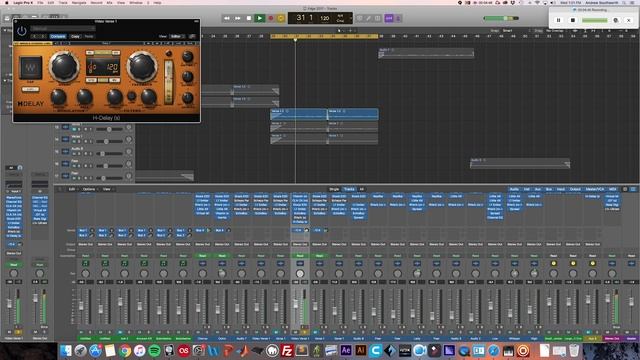Screen dimensions: 640x360
Task: Click the large Delay time knob
Action: (64, 67)
